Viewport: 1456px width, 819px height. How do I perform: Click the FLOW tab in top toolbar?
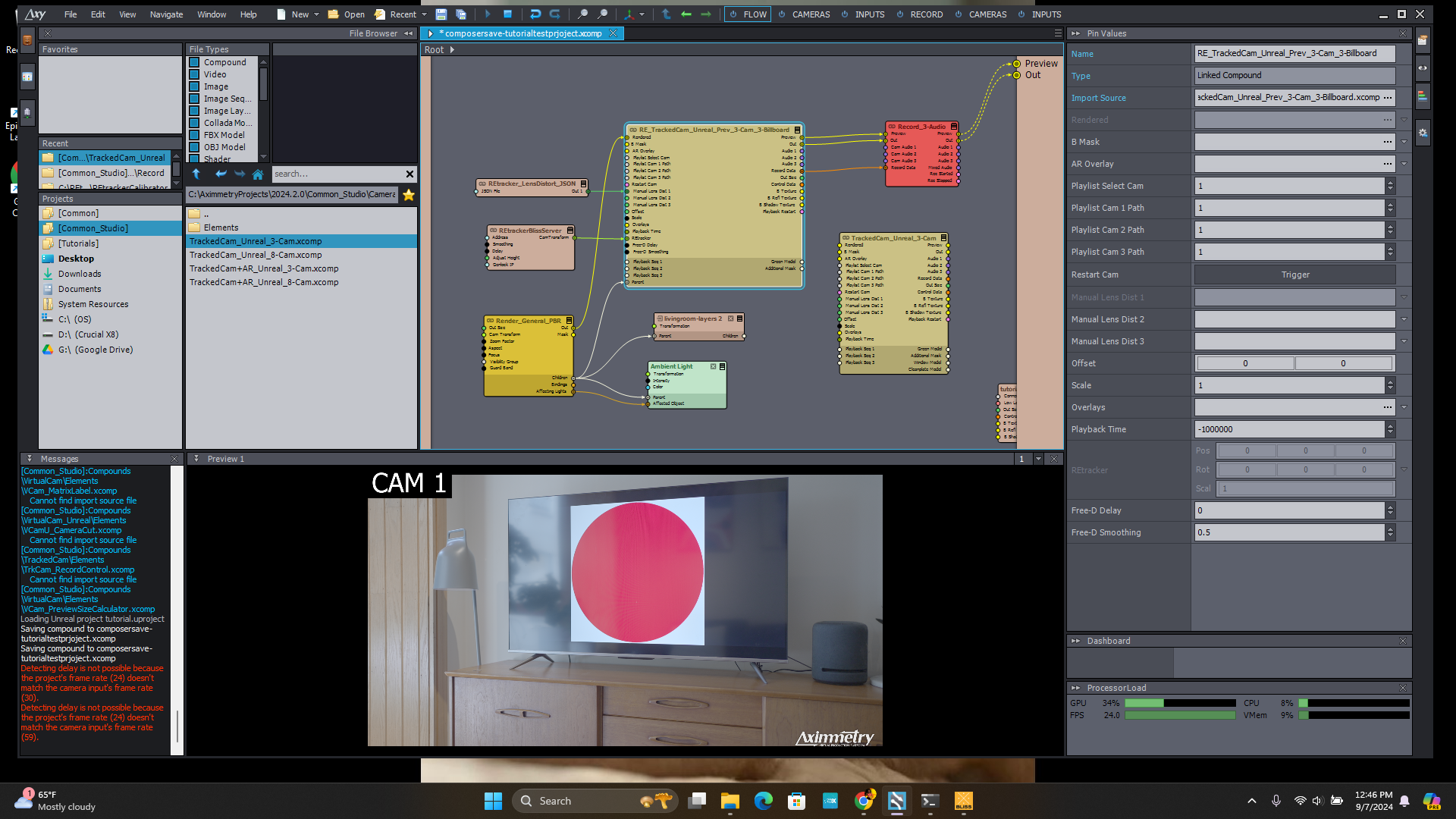click(752, 14)
